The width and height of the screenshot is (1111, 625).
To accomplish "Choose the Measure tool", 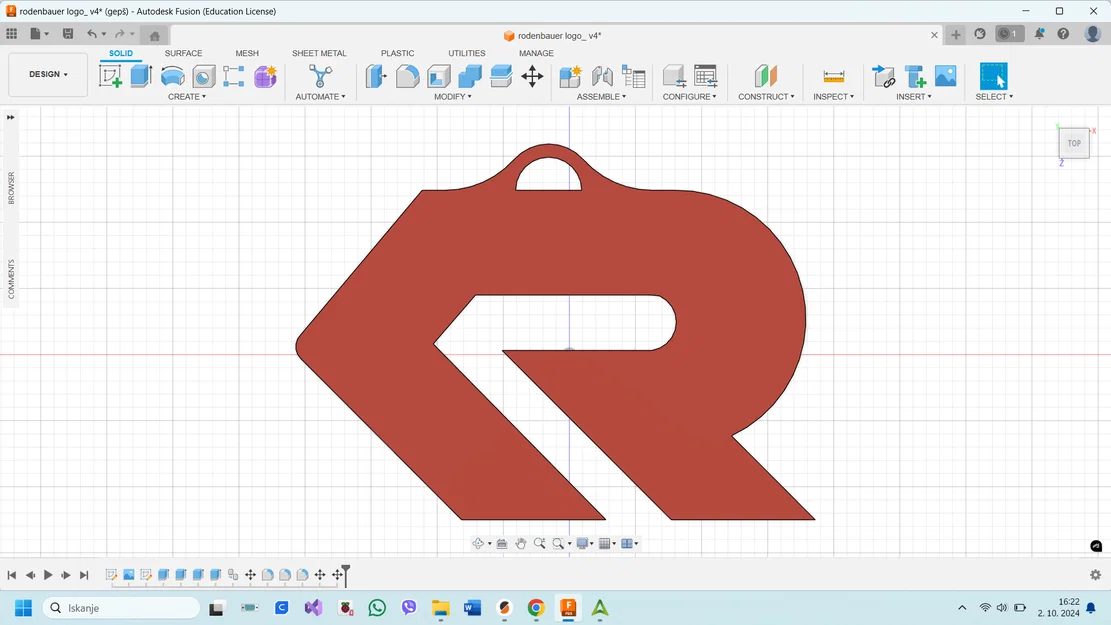I will click(834, 76).
